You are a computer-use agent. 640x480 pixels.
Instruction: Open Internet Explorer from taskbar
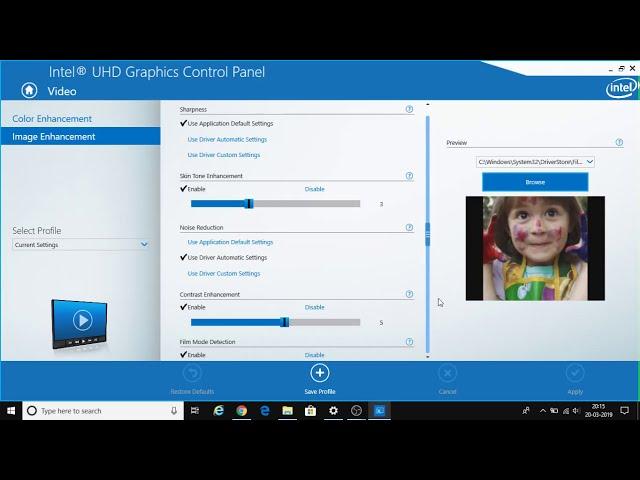[219, 411]
